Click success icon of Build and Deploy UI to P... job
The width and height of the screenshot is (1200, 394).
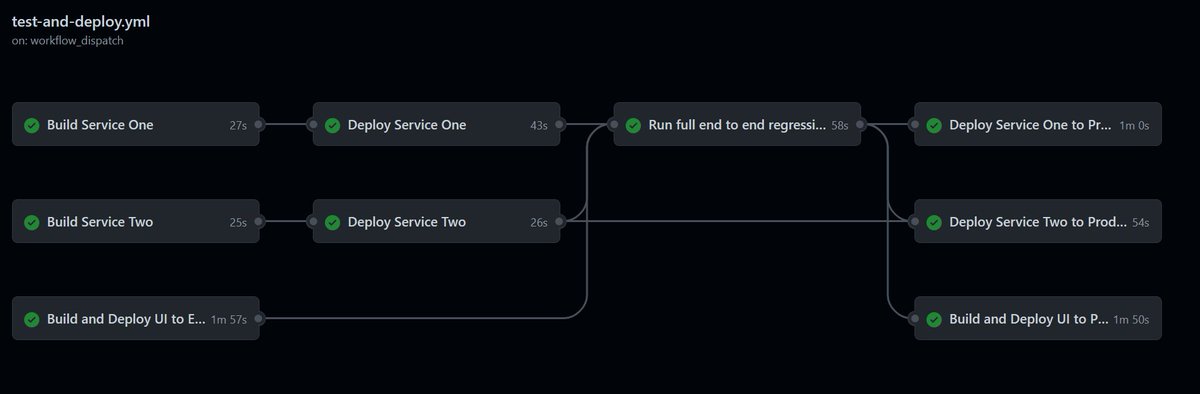[x=934, y=319]
